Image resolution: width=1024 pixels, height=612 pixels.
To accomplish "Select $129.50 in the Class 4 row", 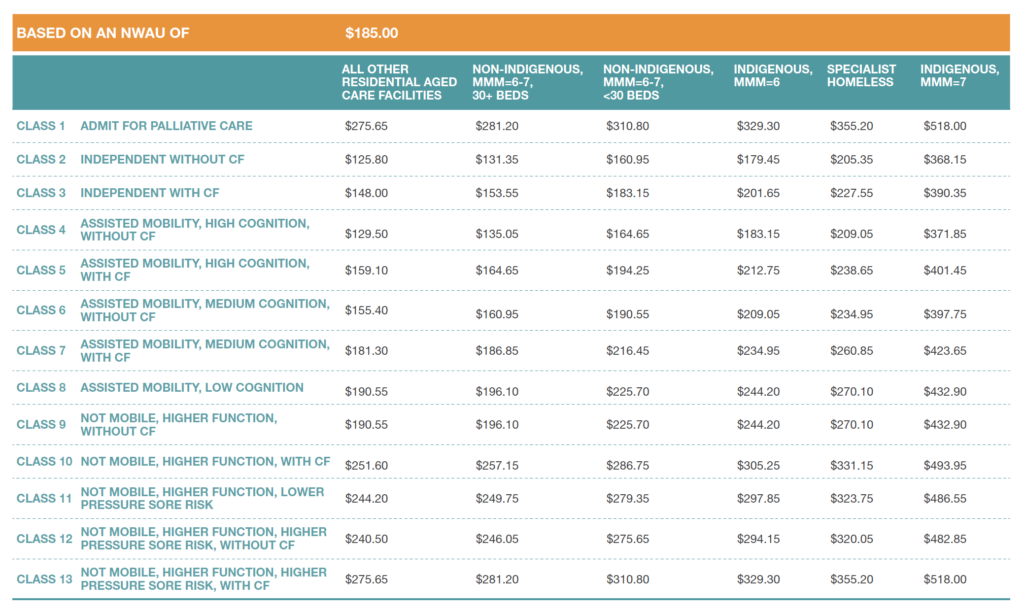I will pos(366,234).
